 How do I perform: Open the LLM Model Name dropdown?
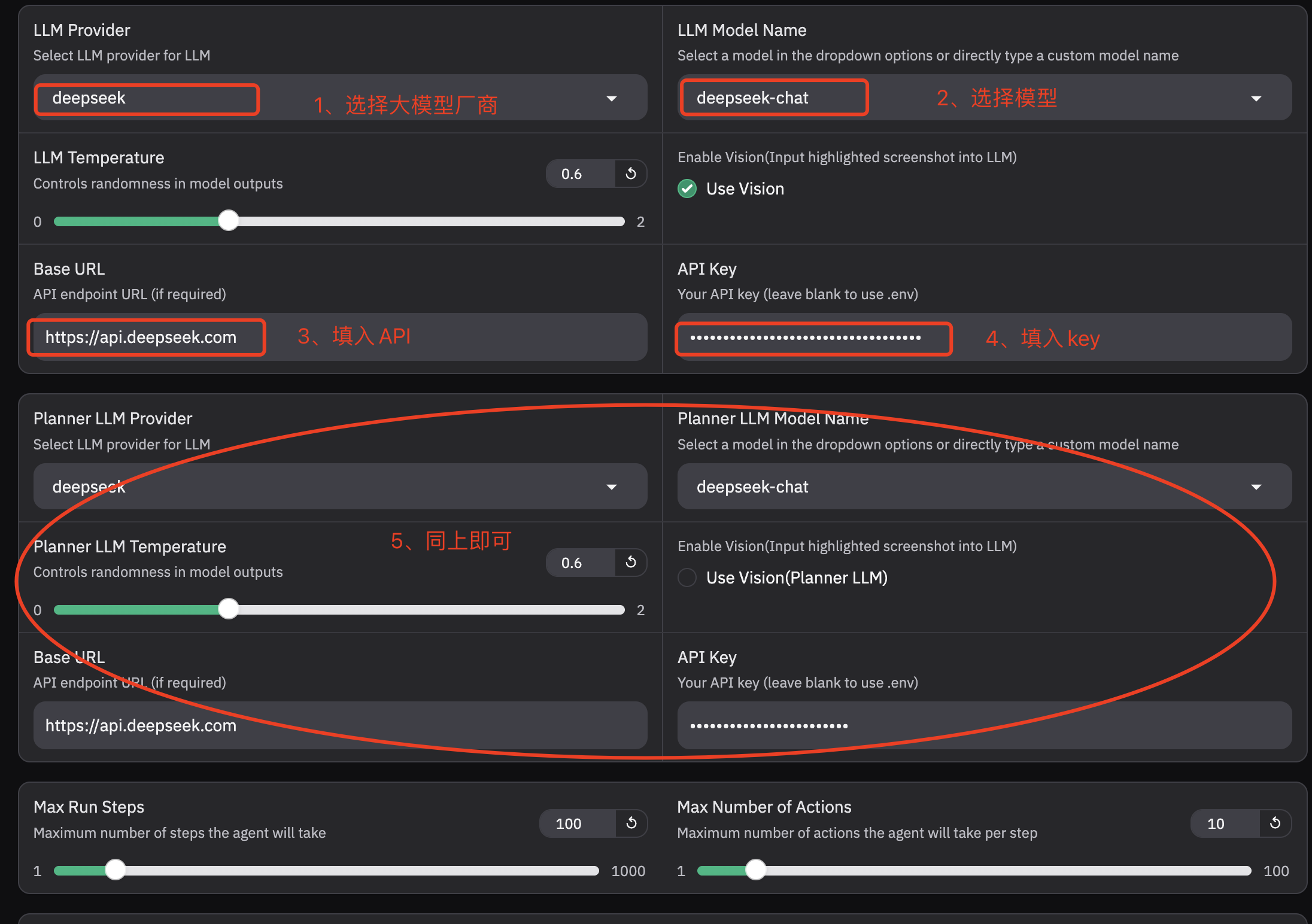coord(984,98)
